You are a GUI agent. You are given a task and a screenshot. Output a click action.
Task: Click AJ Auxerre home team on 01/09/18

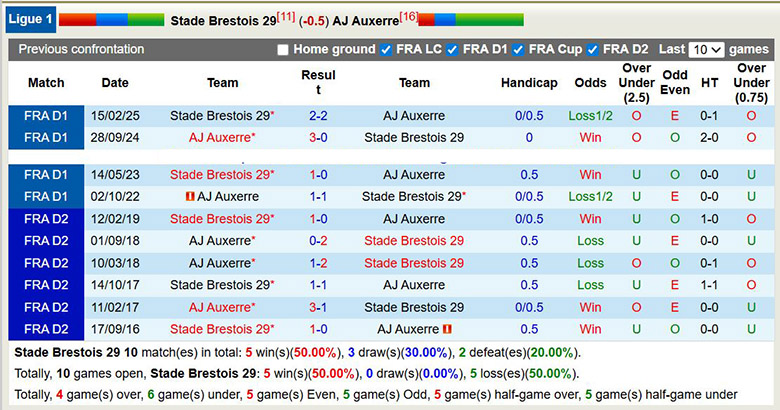pos(220,241)
